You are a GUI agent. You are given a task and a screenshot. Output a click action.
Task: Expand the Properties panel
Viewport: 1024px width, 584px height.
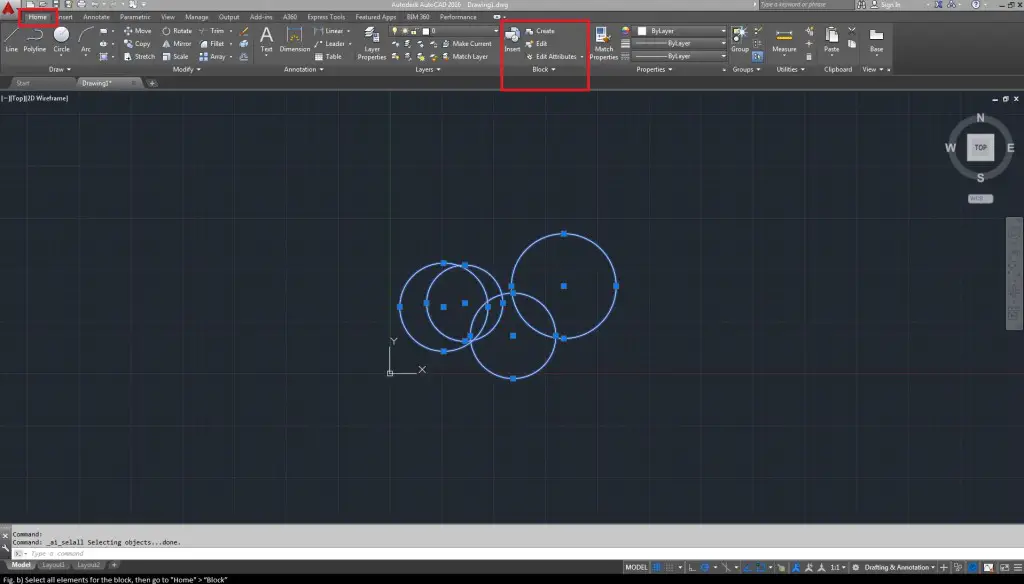click(654, 69)
